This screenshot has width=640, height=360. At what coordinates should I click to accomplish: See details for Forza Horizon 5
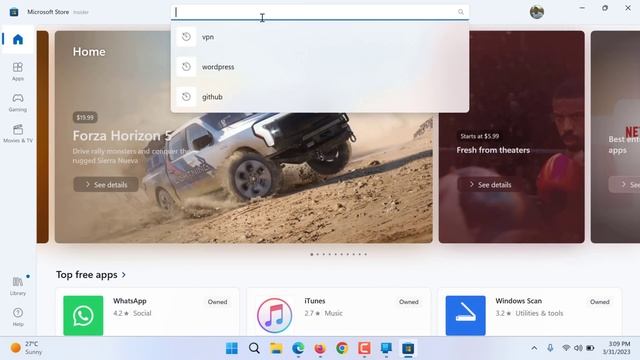[106, 184]
